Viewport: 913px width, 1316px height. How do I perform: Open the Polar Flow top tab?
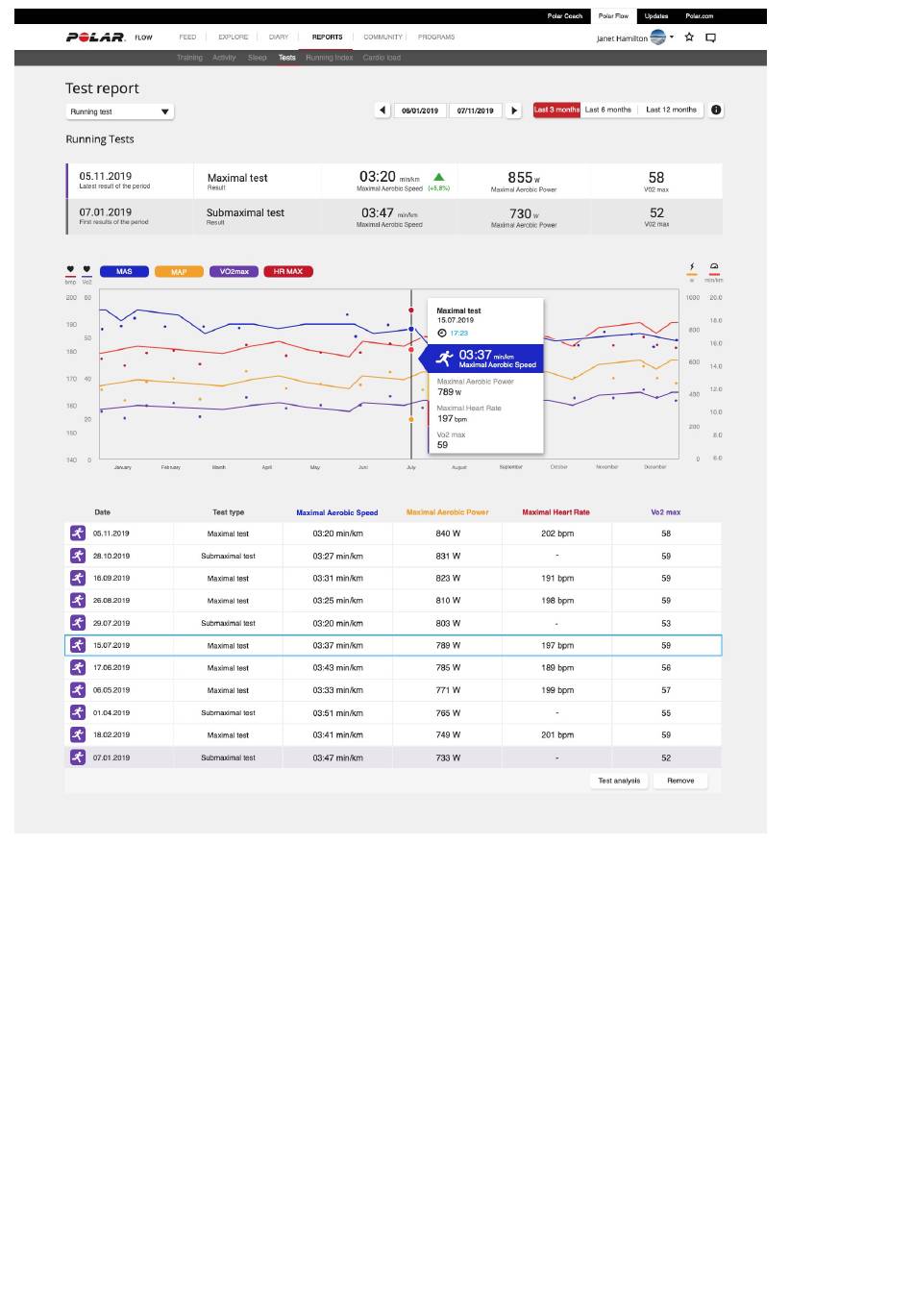(613, 15)
